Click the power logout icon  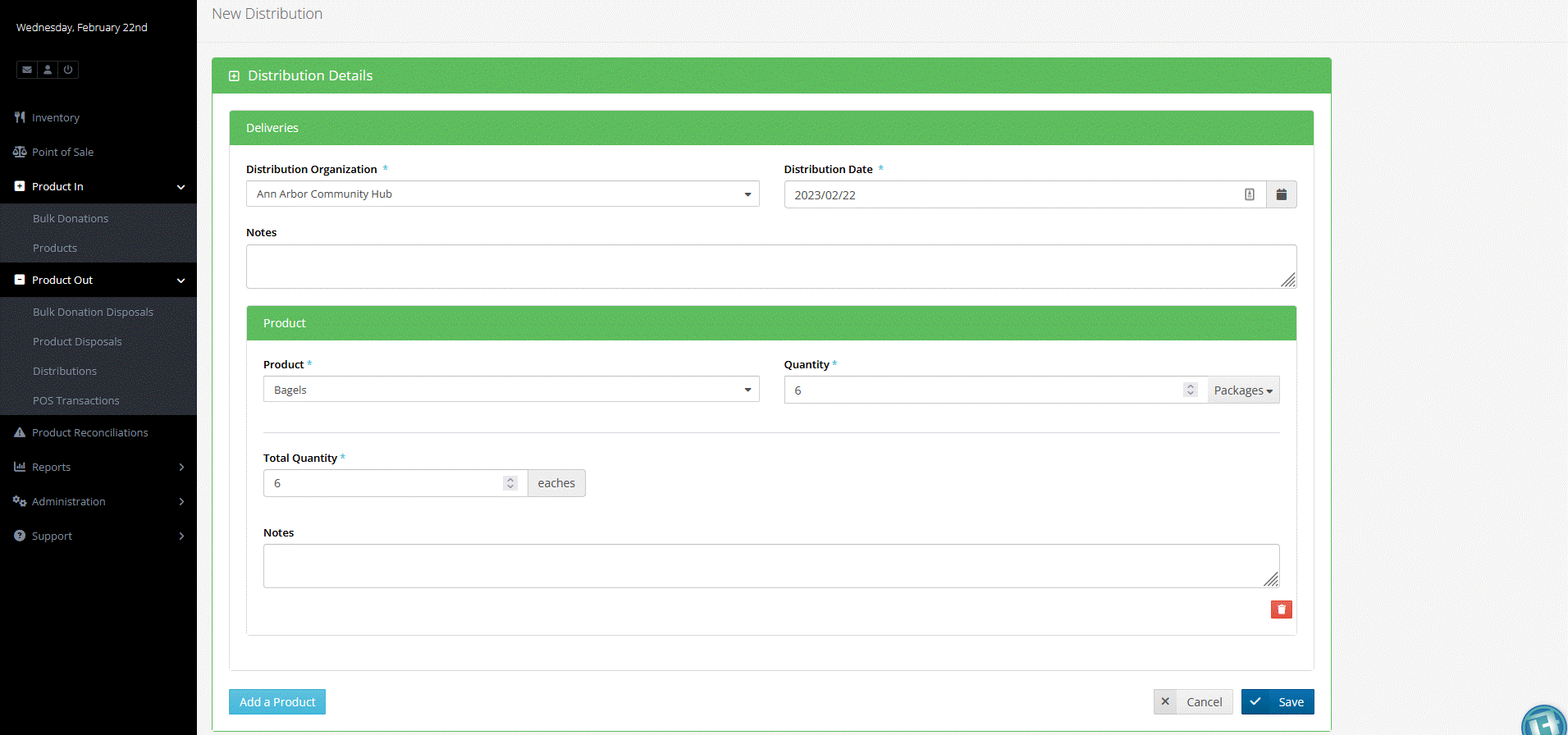[68, 70]
